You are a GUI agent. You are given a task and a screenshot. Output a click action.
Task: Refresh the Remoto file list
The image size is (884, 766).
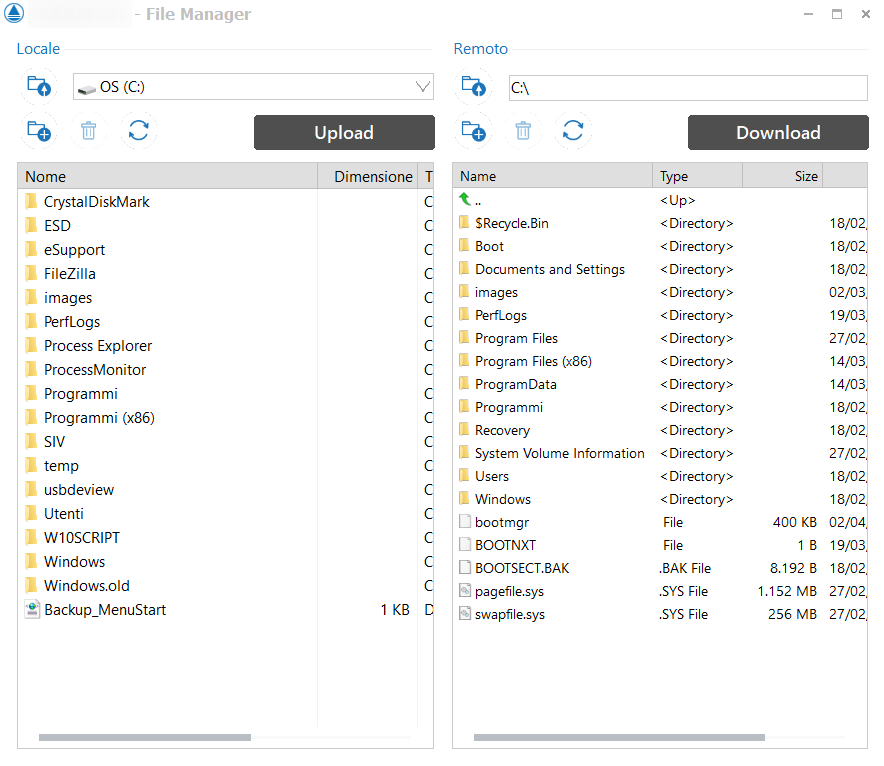573,131
